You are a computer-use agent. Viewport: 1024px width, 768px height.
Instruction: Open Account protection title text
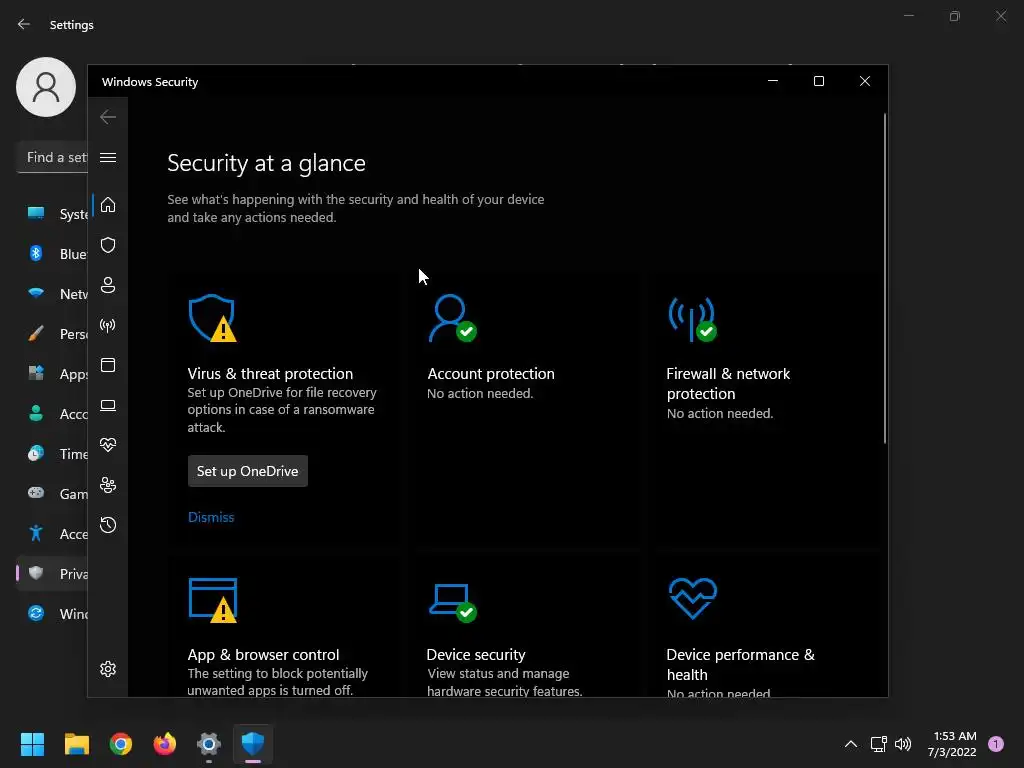[491, 374]
